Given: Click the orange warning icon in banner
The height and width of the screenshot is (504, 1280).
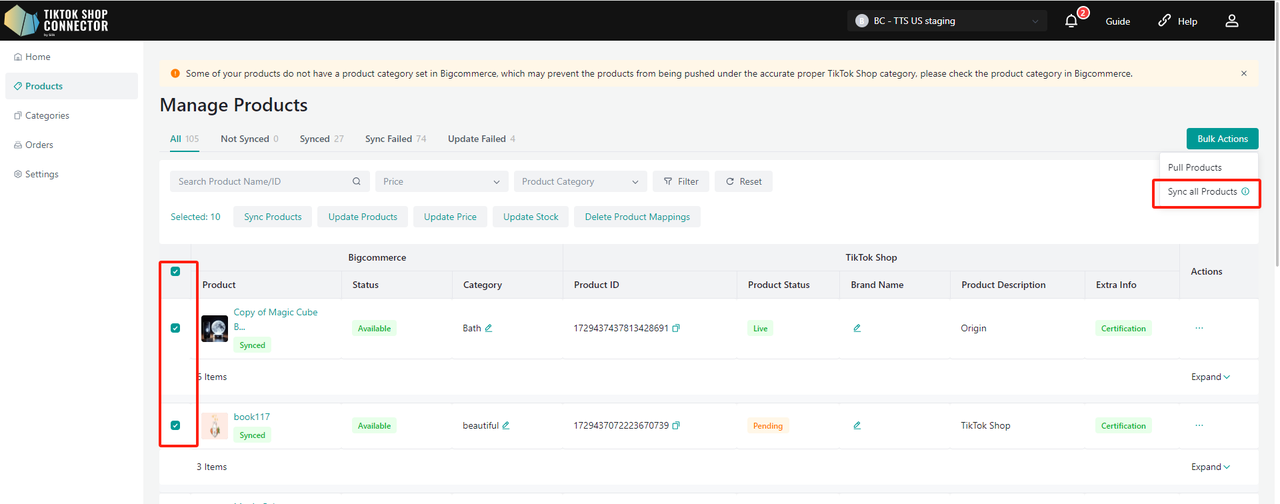Looking at the screenshot, I should (176, 74).
